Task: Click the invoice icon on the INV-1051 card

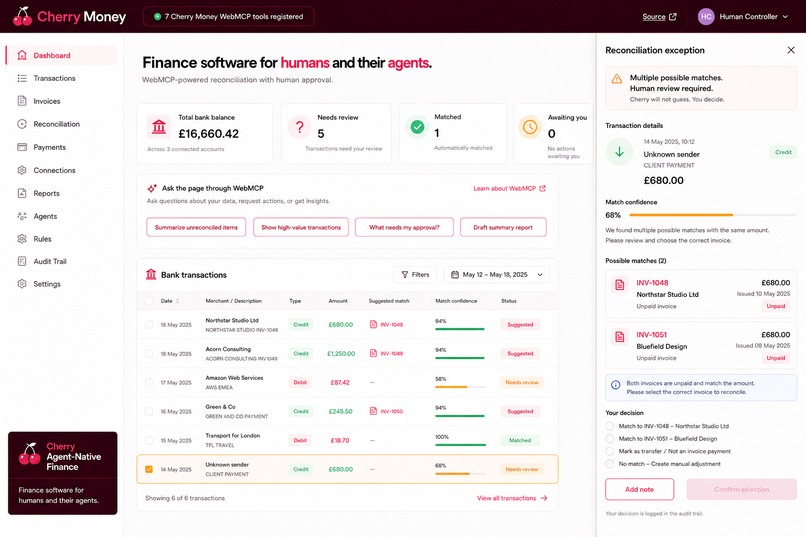Action: tap(619, 337)
